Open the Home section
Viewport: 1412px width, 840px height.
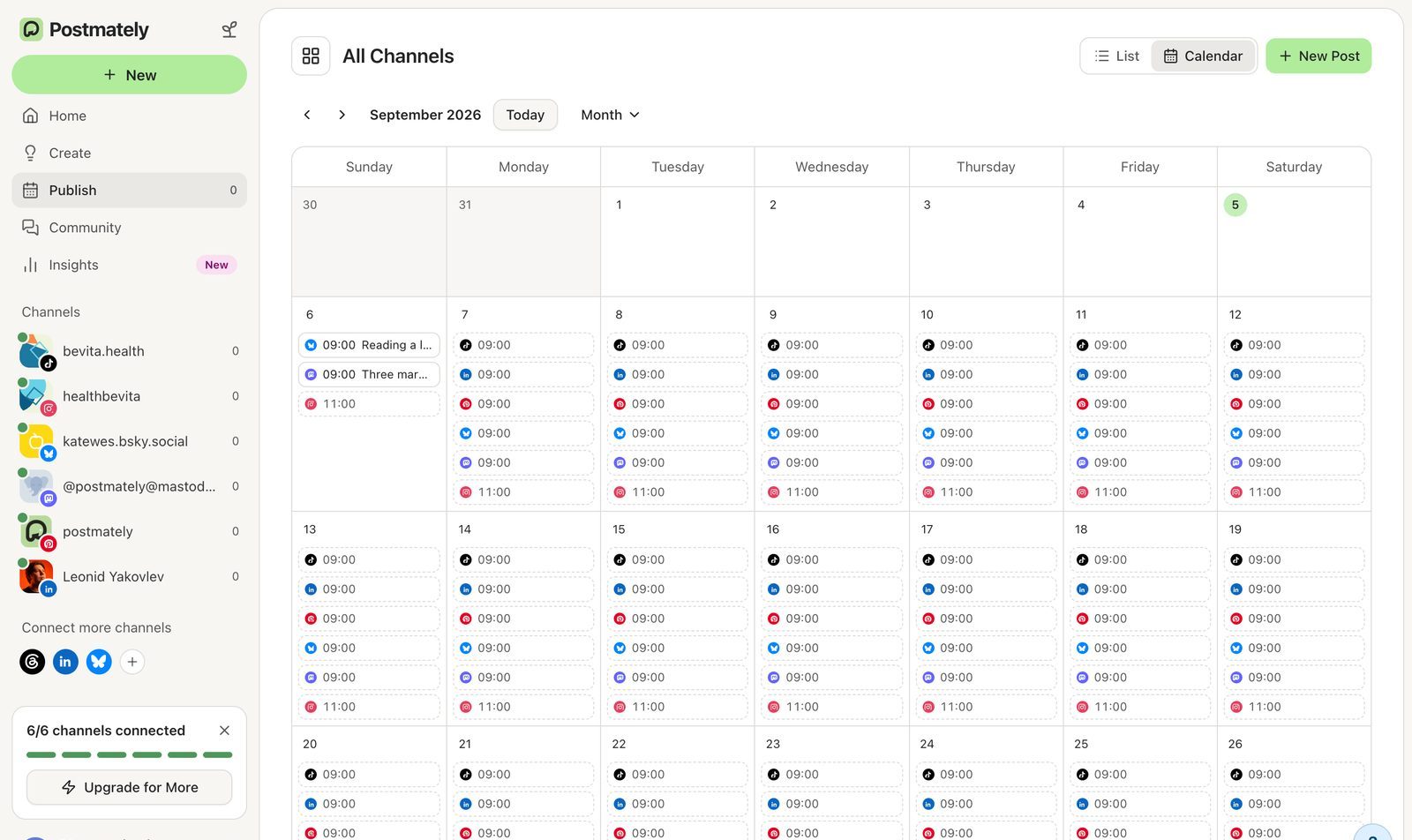click(x=130, y=116)
